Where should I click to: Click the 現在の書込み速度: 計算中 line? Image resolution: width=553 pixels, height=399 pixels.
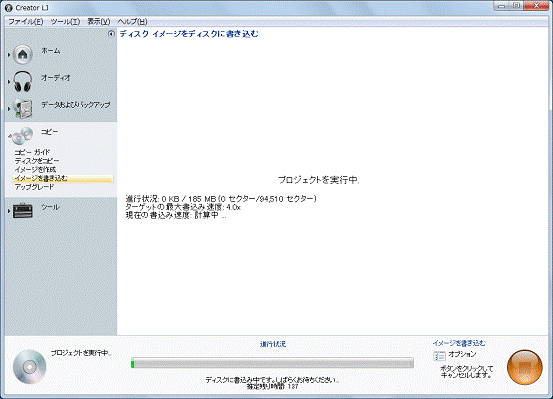[x=176, y=215]
